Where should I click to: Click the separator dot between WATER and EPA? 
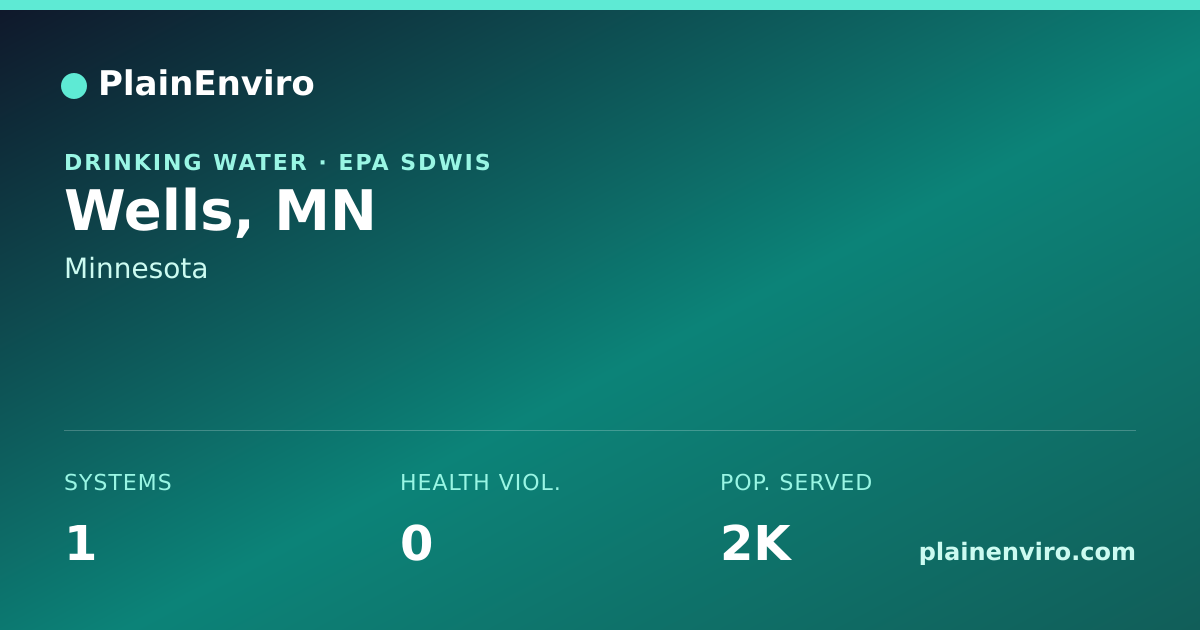point(323,162)
